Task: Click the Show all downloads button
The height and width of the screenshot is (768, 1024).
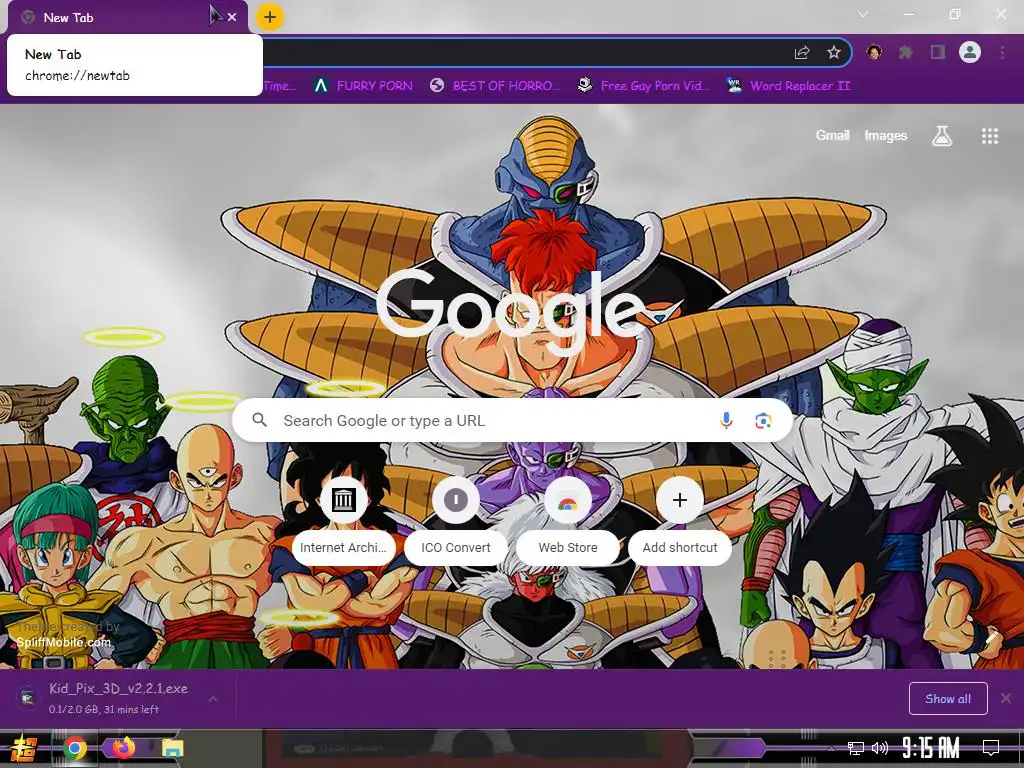Action: [x=948, y=699]
